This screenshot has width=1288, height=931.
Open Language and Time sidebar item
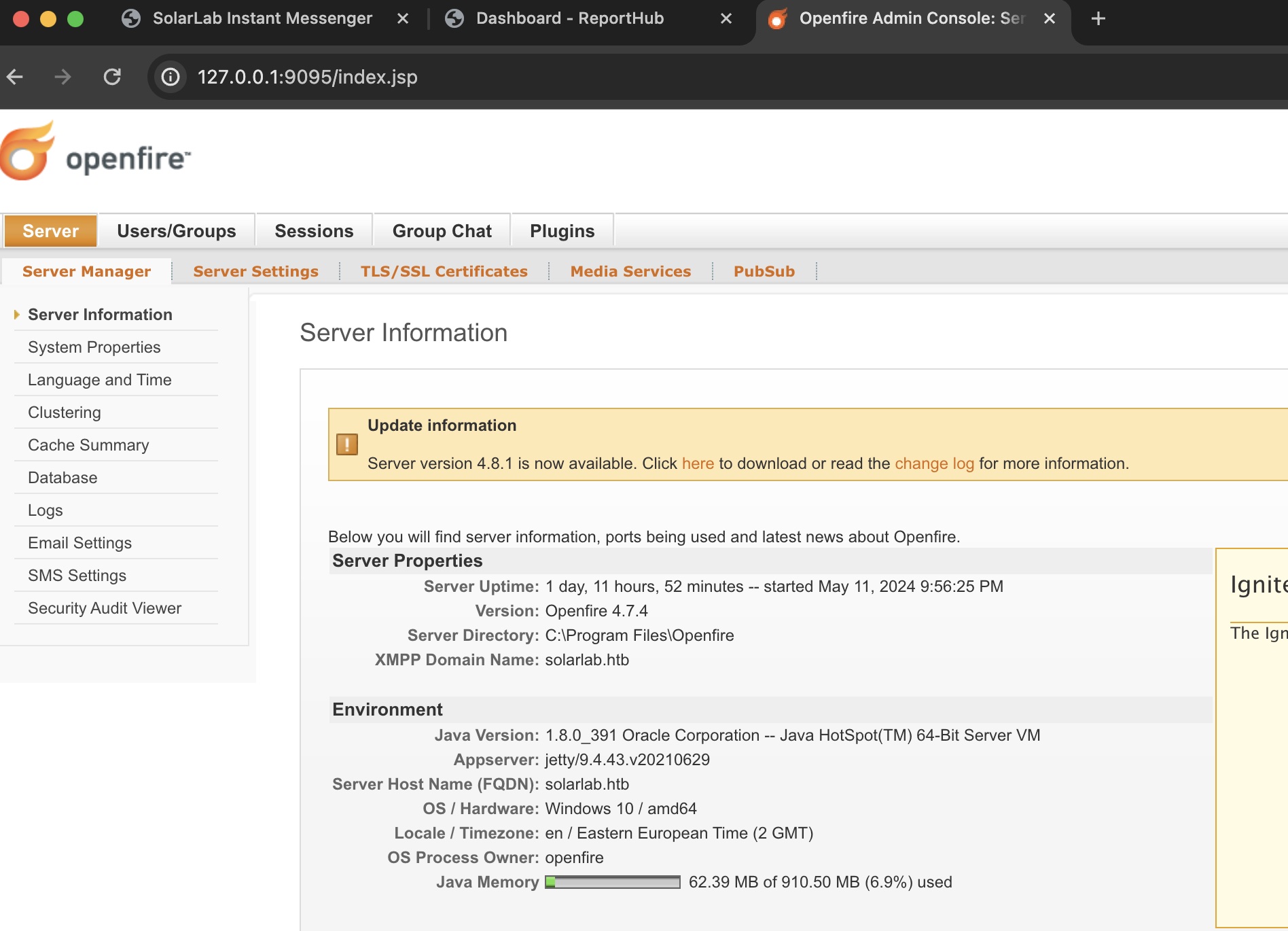coord(100,380)
